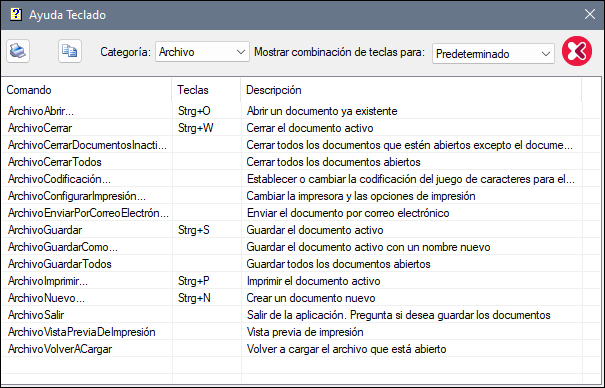
Task: Select the ArchivoNuevo... command
Action: (46, 298)
